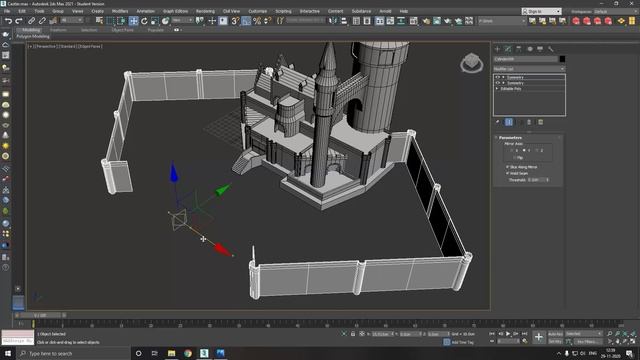Image resolution: width=640 pixels, height=360 pixels.
Task: Click the Mirror tool icon
Action: [x=333, y=21]
